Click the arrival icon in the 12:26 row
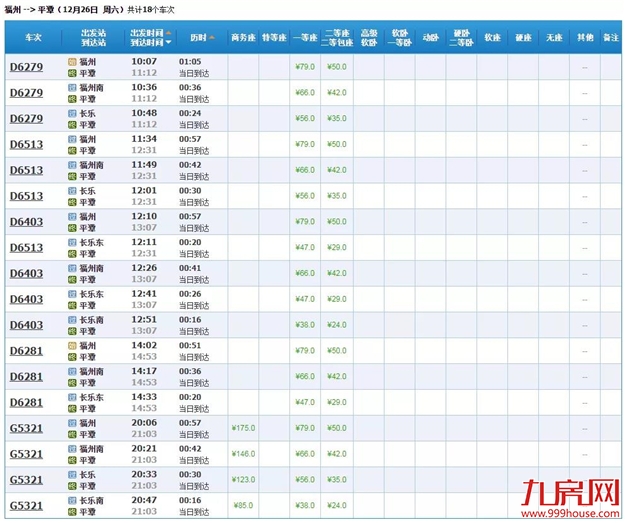The height and width of the screenshot is (523, 625). coord(72,279)
